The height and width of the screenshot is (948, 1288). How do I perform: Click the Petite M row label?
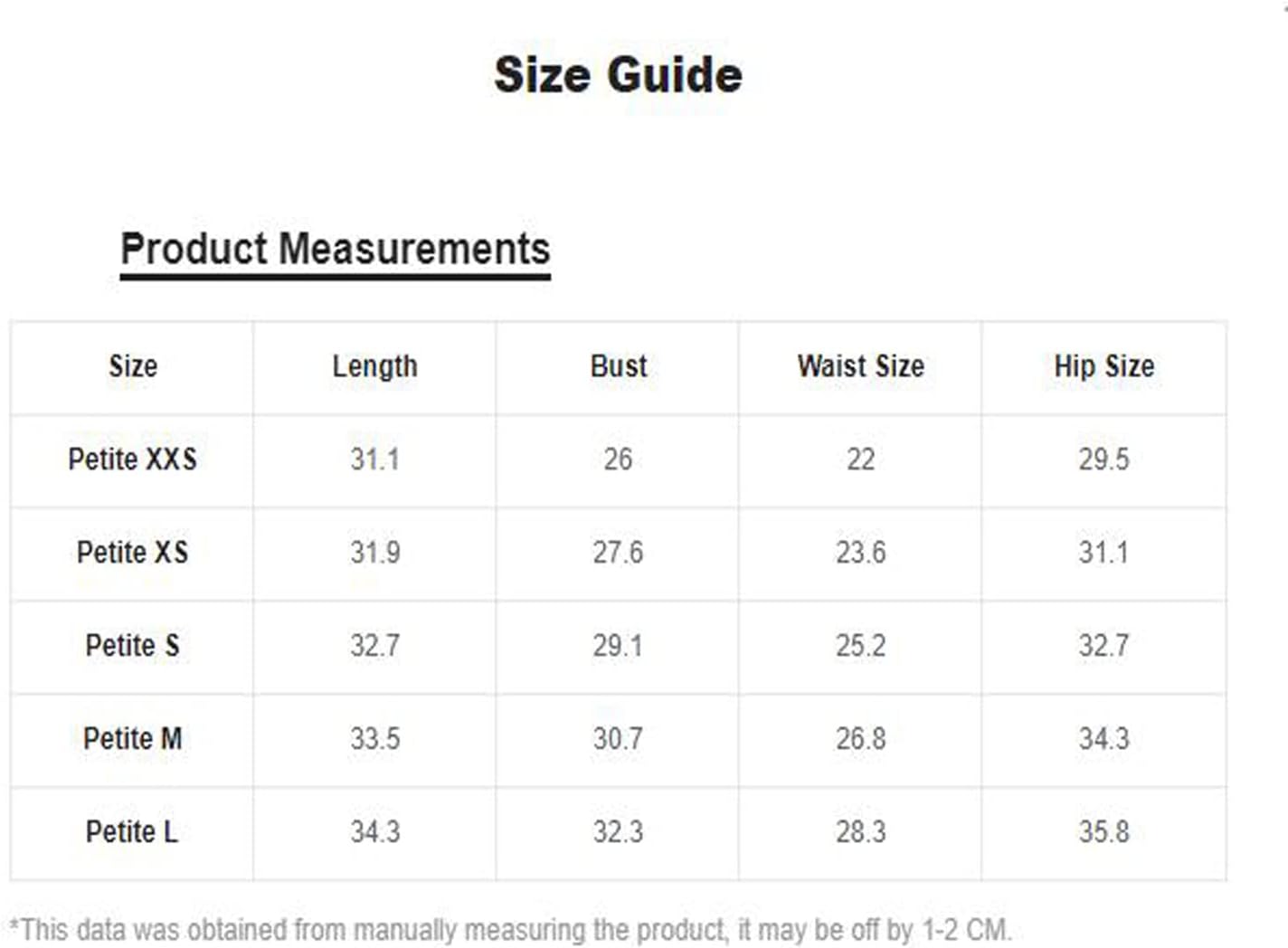click(x=133, y=739)
